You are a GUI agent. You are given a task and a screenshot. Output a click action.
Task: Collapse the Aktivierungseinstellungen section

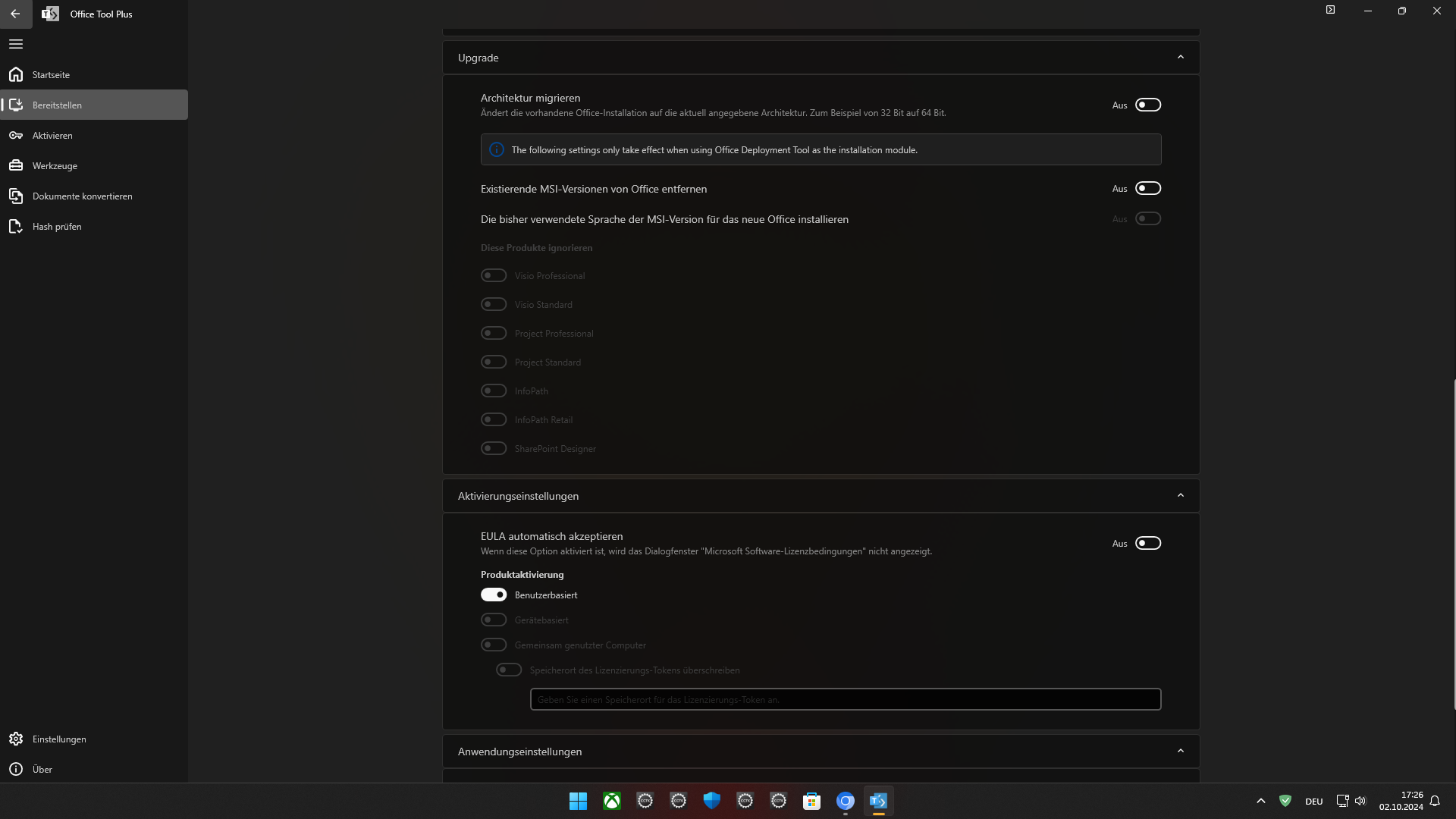pos(1180,495)
